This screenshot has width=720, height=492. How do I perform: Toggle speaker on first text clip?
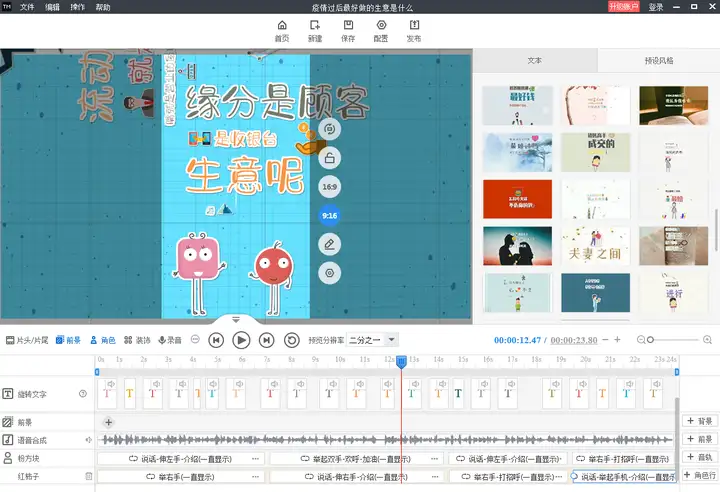click(x=111, y=384)
